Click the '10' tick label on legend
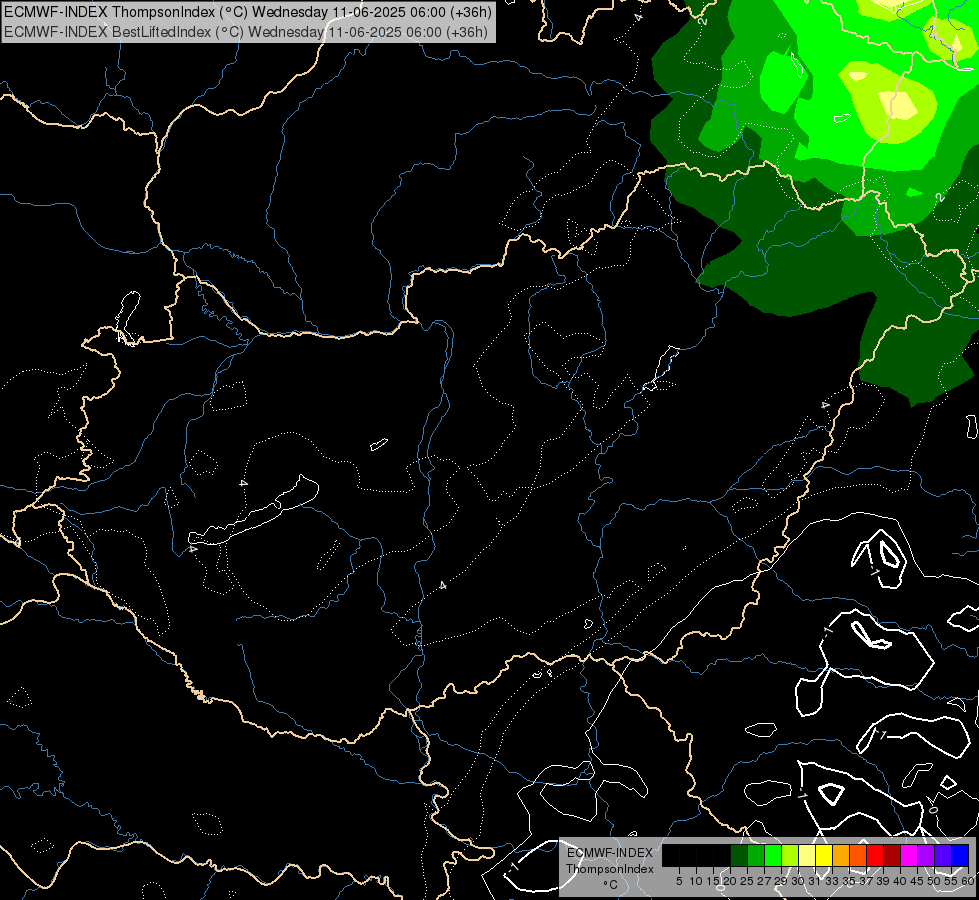The image size is (979, 900). point(696,881)
